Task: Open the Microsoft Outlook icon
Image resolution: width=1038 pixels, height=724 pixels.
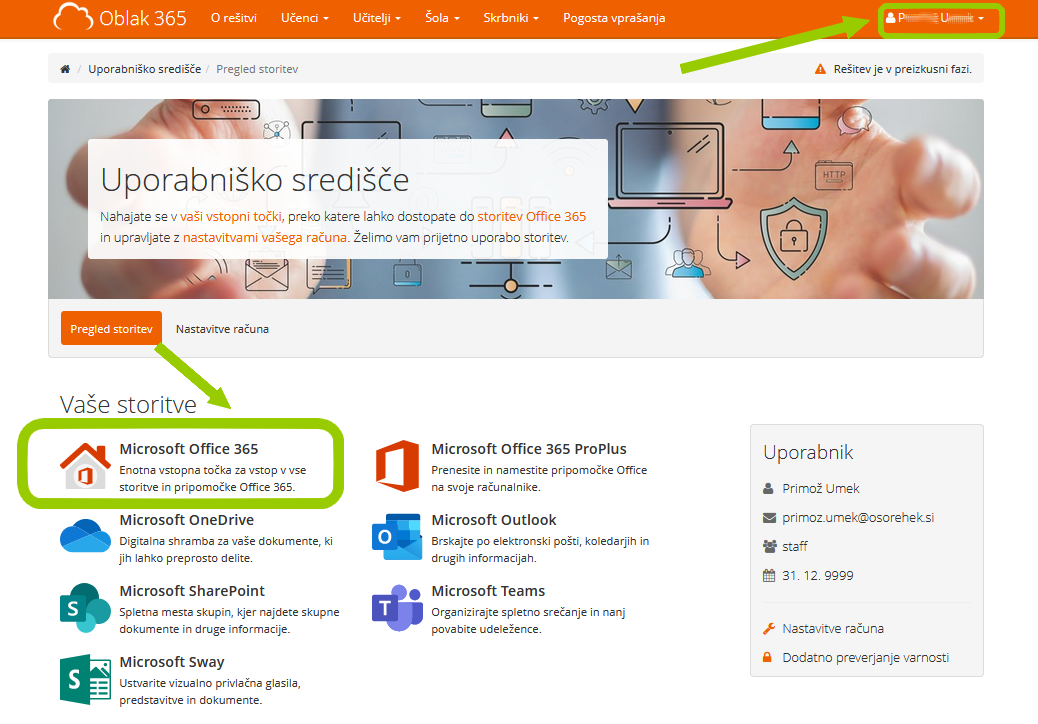Action: 397,537
